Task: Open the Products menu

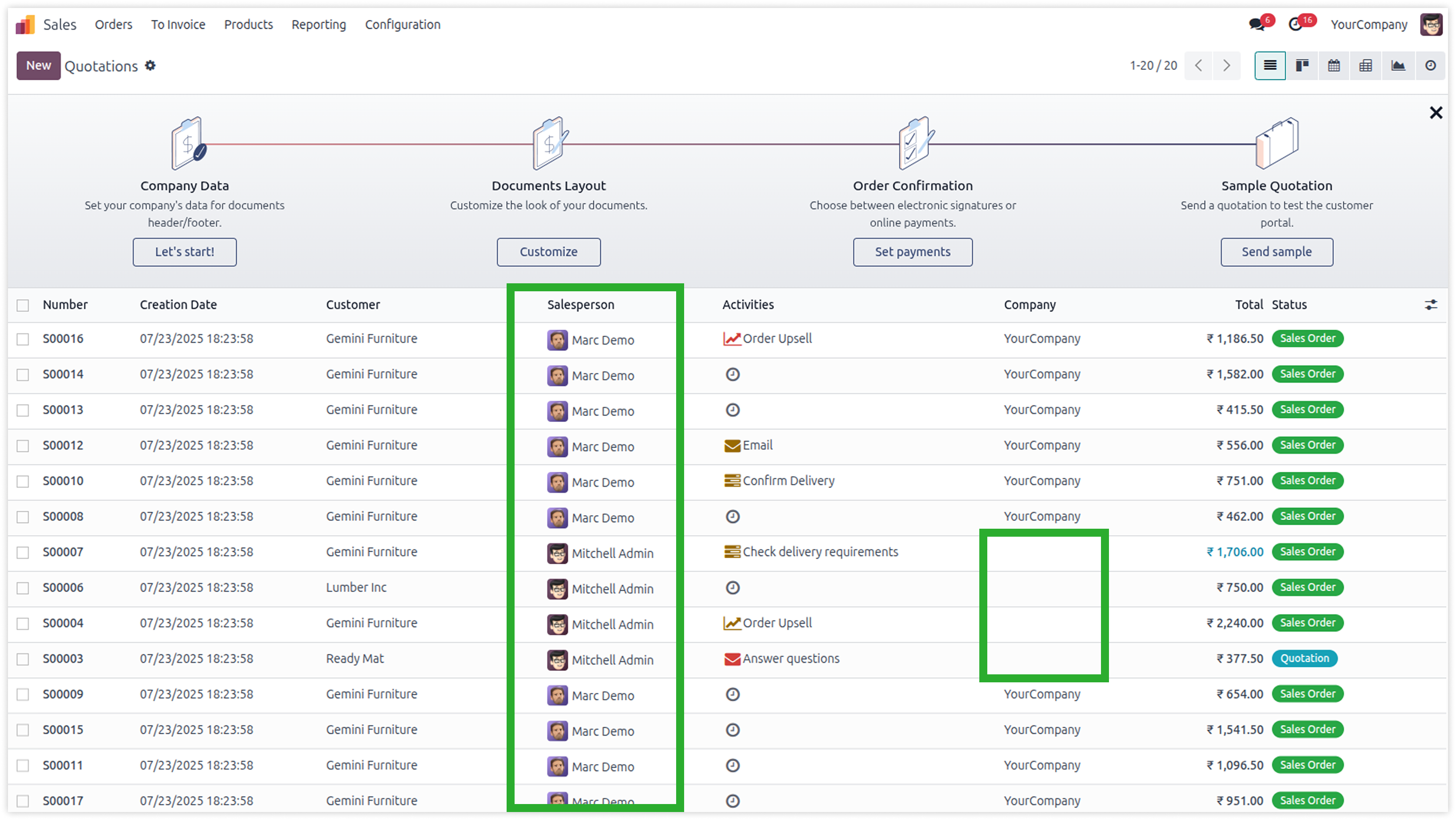Action: click(248, 24)
